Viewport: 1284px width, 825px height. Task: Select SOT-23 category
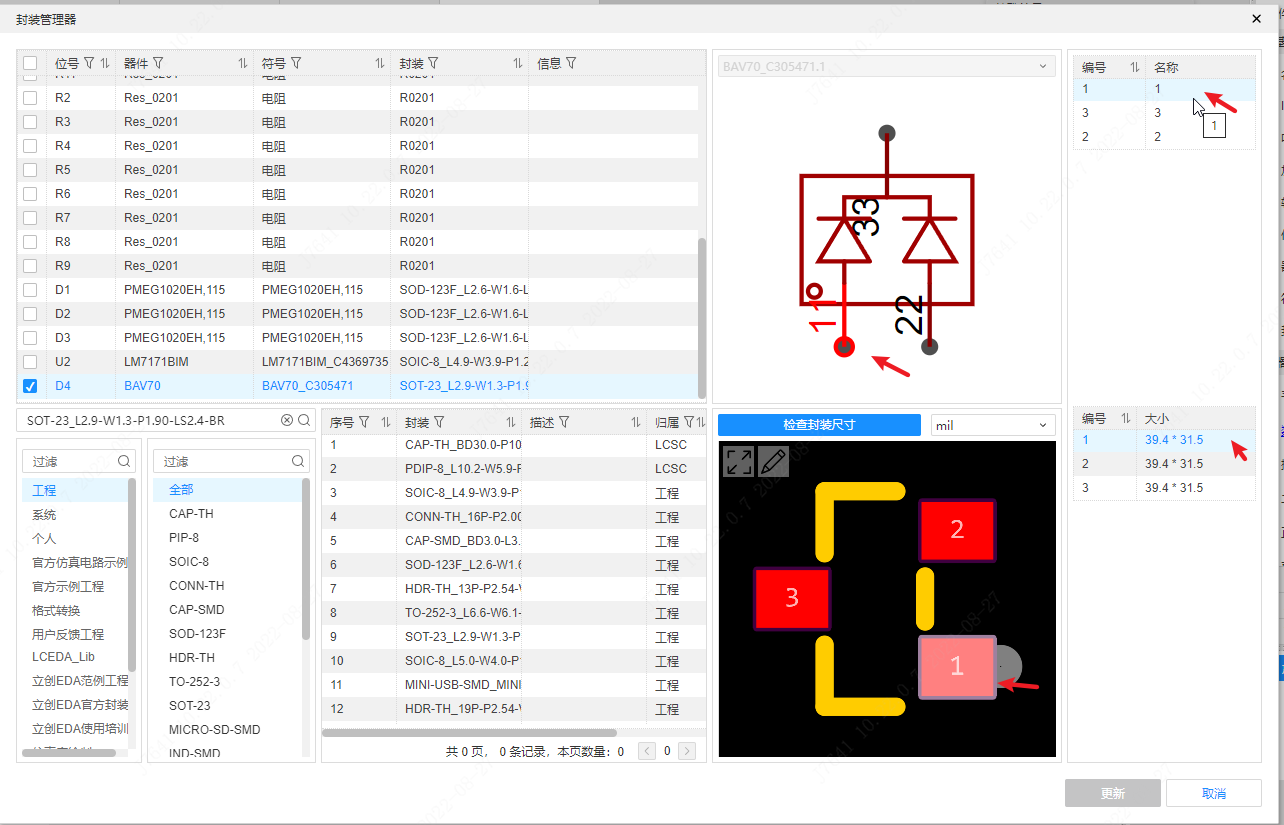pos(190,706)
